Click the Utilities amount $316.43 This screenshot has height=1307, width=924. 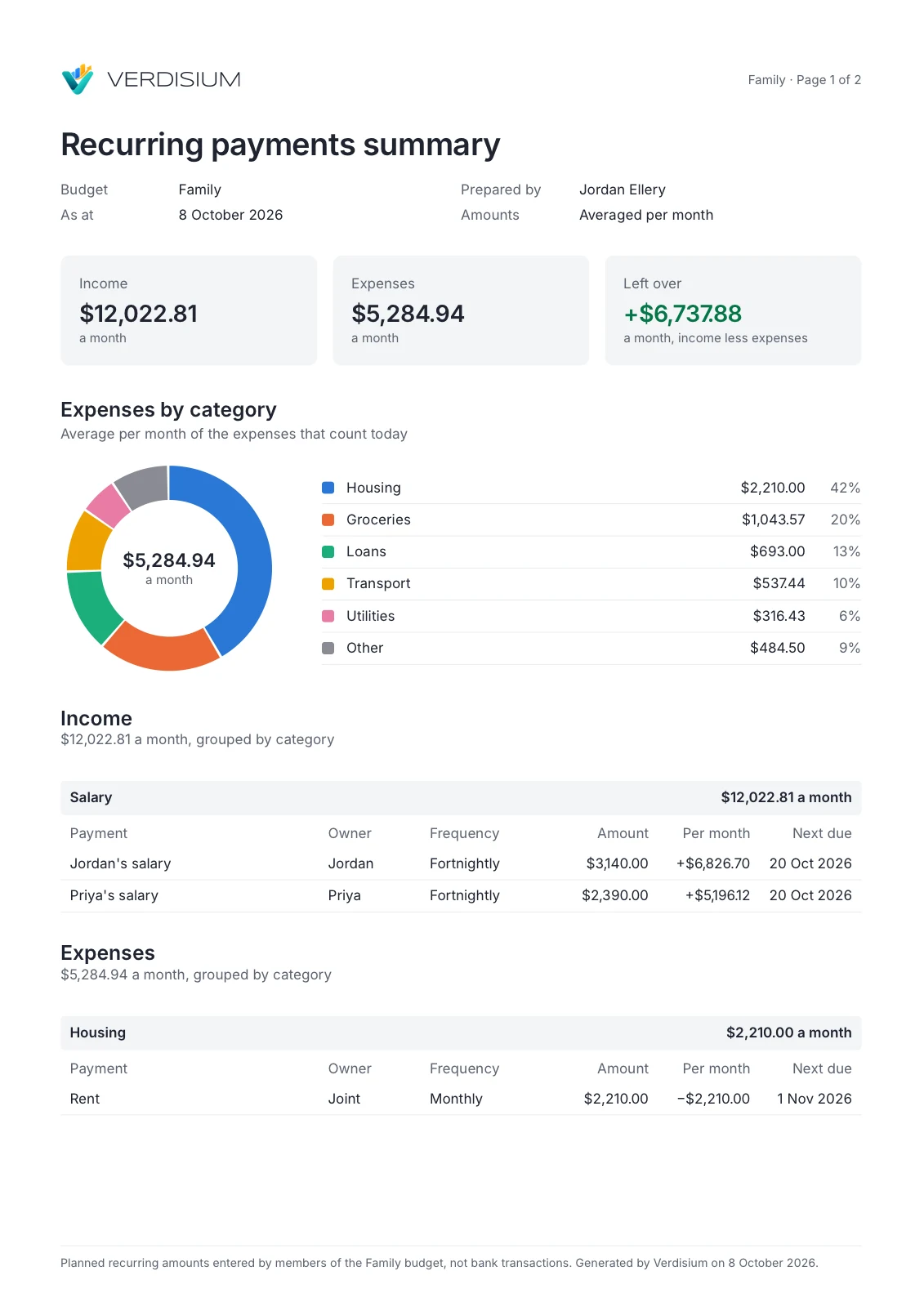pyautogui.click(x=779, y=616)
